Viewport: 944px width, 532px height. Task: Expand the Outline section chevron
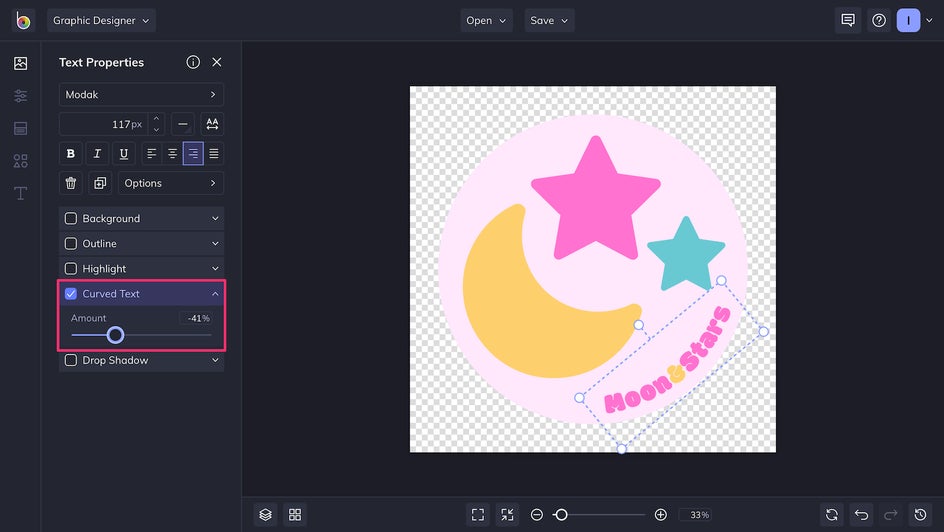[x=215, y=244]
